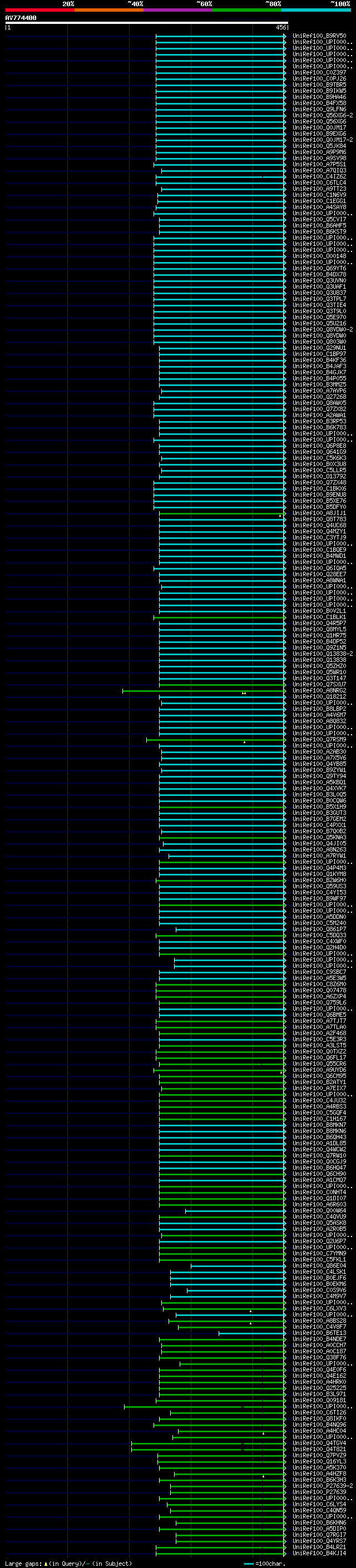Click the AV774400 query label
356x1568 pixels.
(x=21, y=18)
